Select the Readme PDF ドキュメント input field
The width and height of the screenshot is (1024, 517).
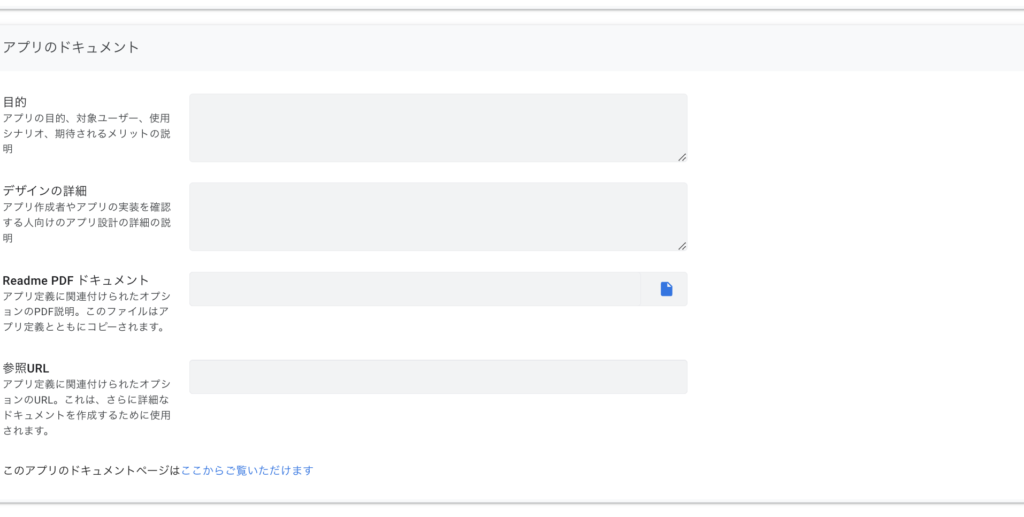[x=414, y=289]
